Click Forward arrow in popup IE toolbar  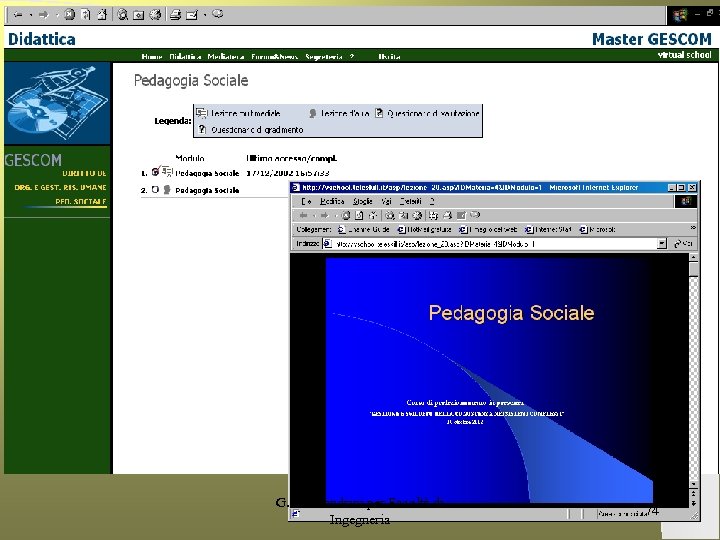point(325,215)
